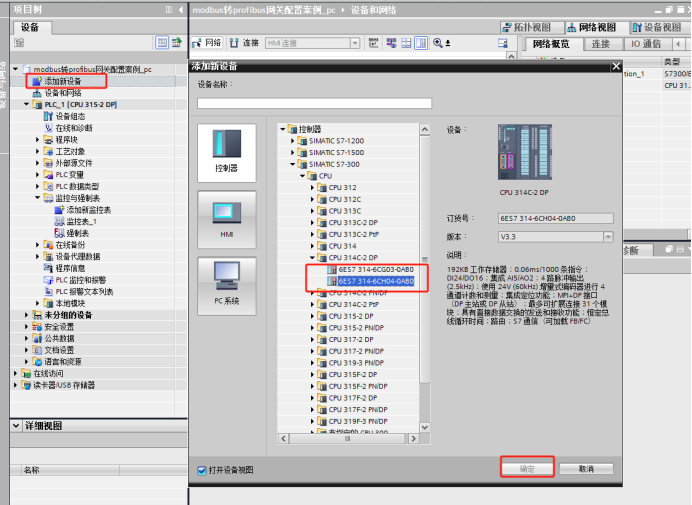Open PLC 报警文本列表 item

(84, 292)
